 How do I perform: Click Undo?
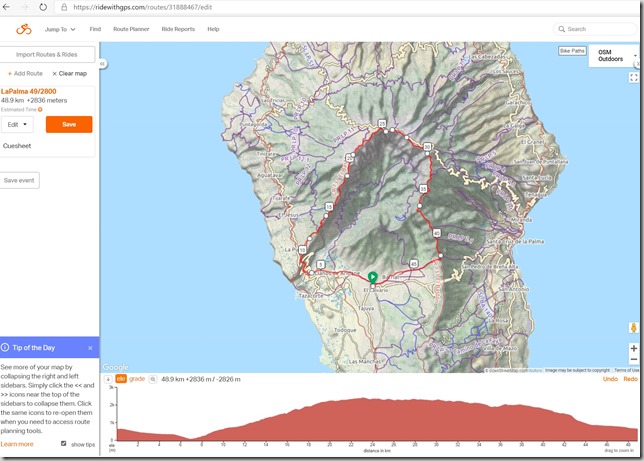(610, 379)
